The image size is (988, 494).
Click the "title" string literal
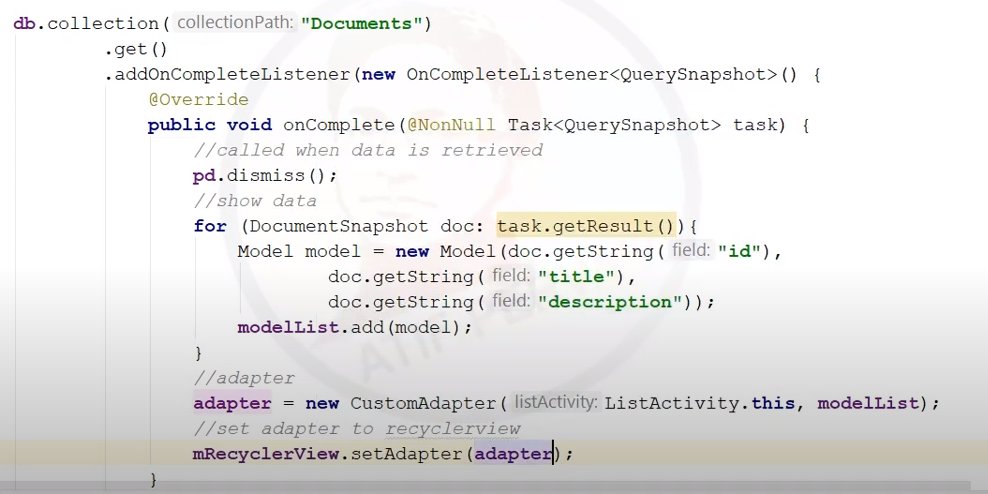[x=576, y=277]
